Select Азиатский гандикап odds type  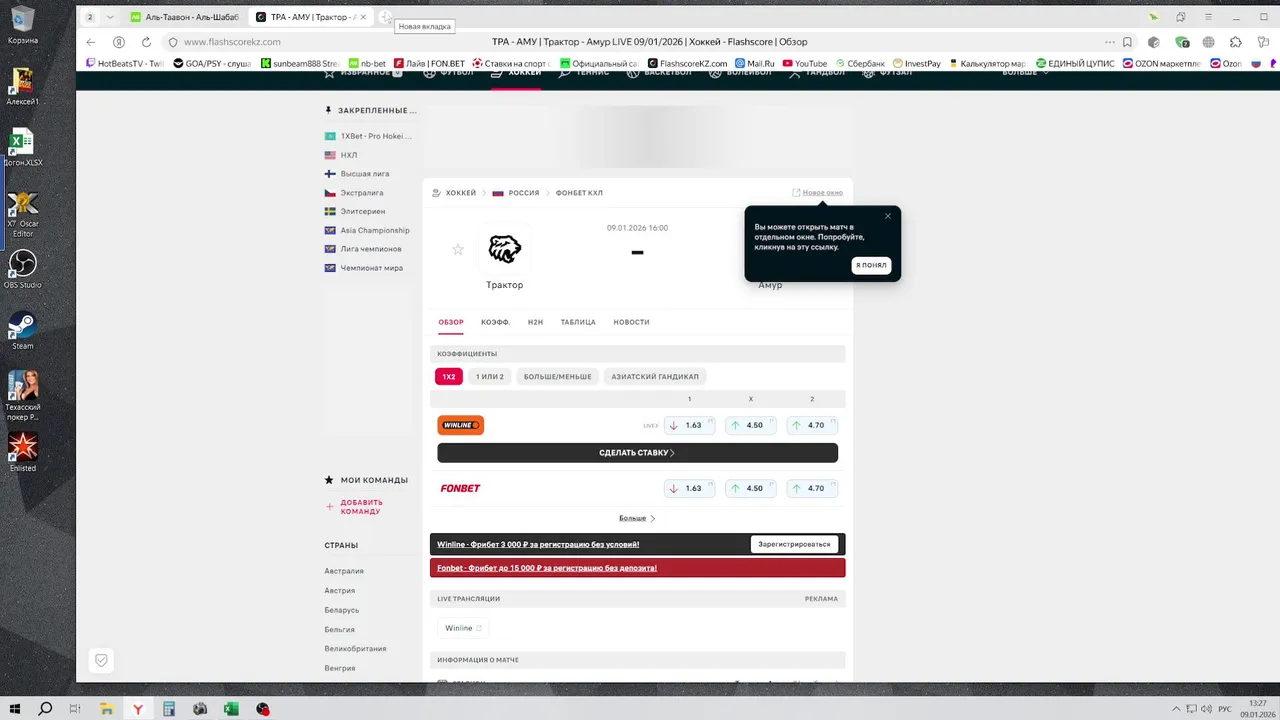(x=655, y=377)
